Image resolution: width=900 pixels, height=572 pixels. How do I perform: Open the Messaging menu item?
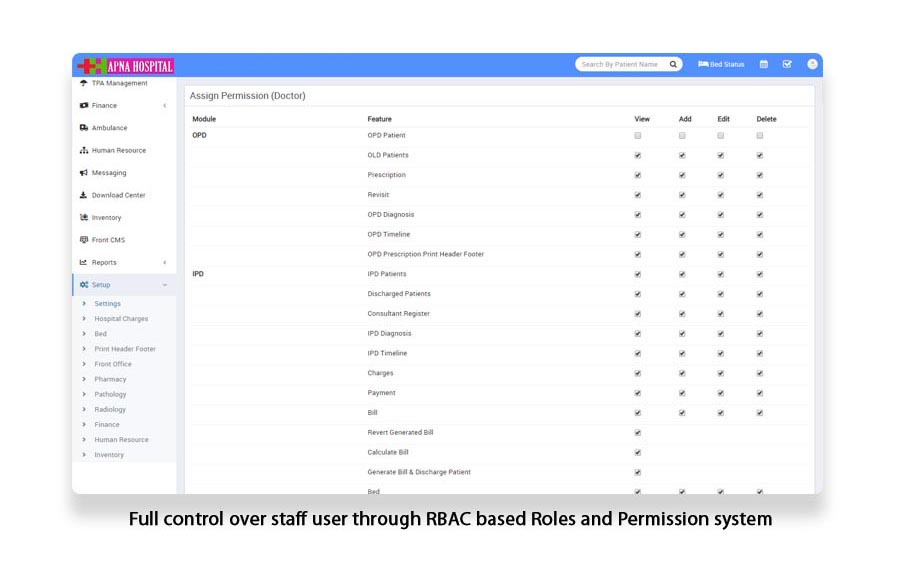click(109, 173)
